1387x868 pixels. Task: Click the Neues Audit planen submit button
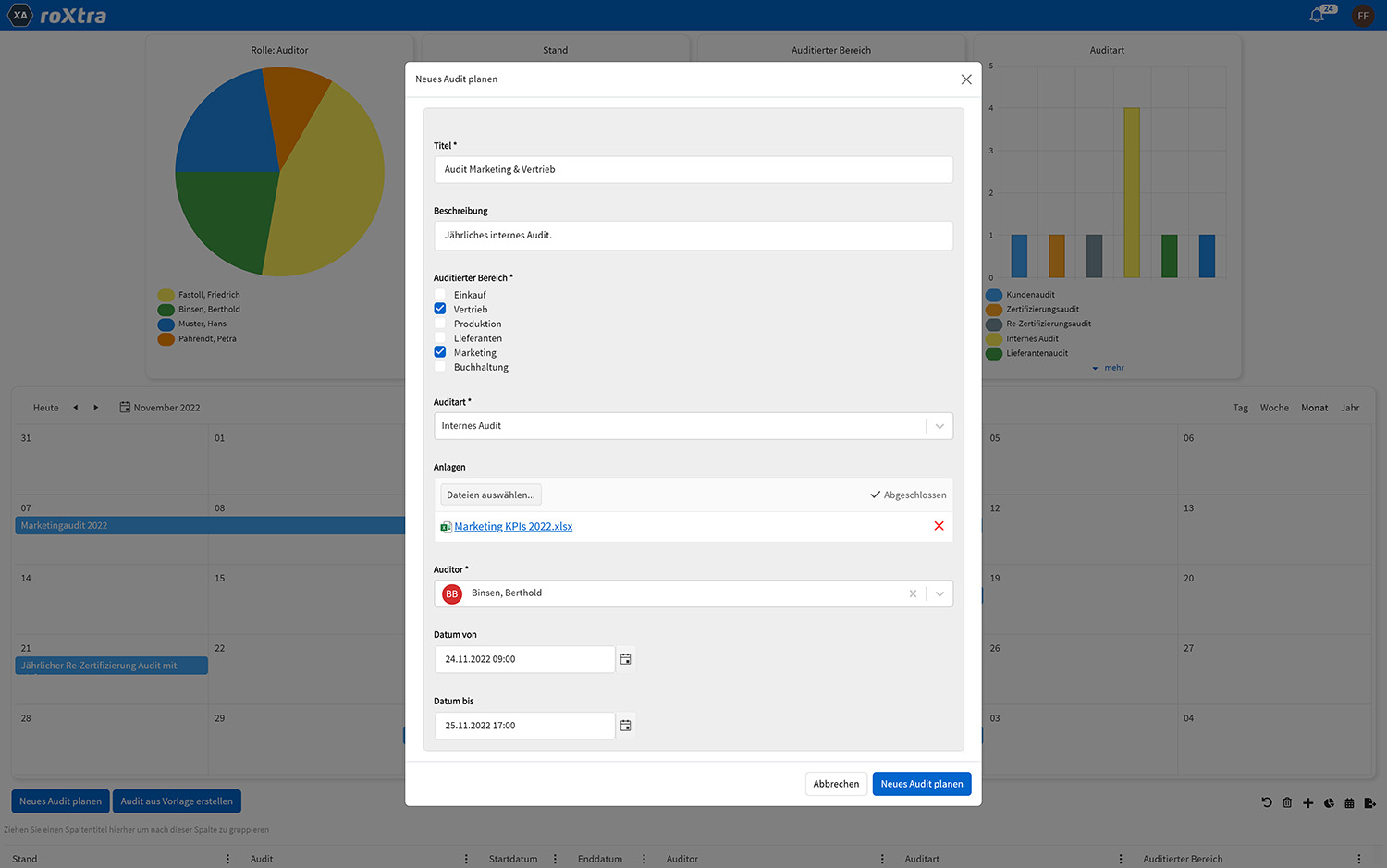(921, 783)
